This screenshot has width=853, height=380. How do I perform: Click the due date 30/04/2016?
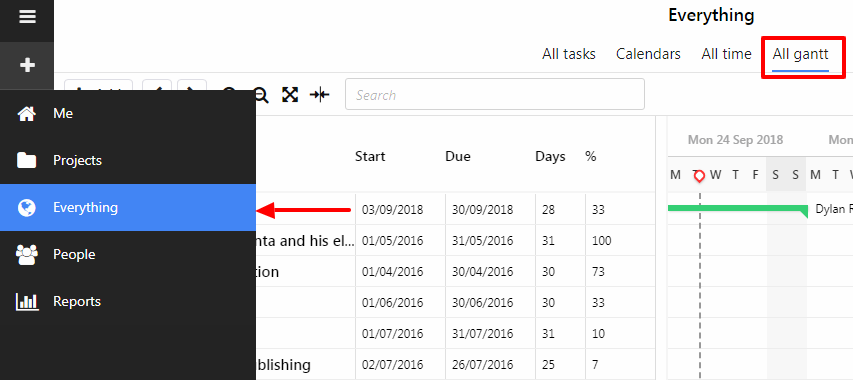483,272
